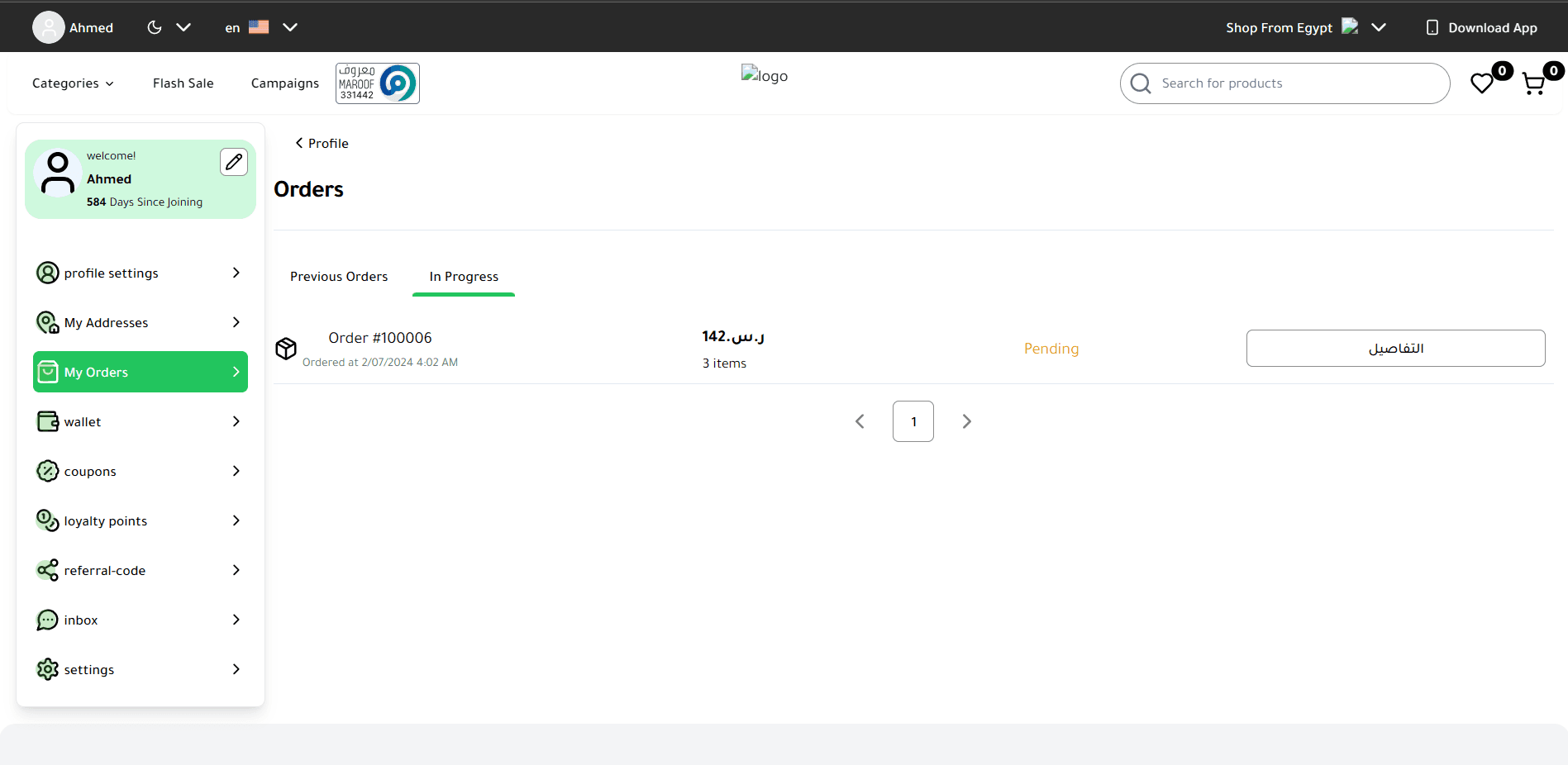This screenshot has height=765, width=1568.
Task: Click the edit profile pencil icon
Action: coord(234,162)
